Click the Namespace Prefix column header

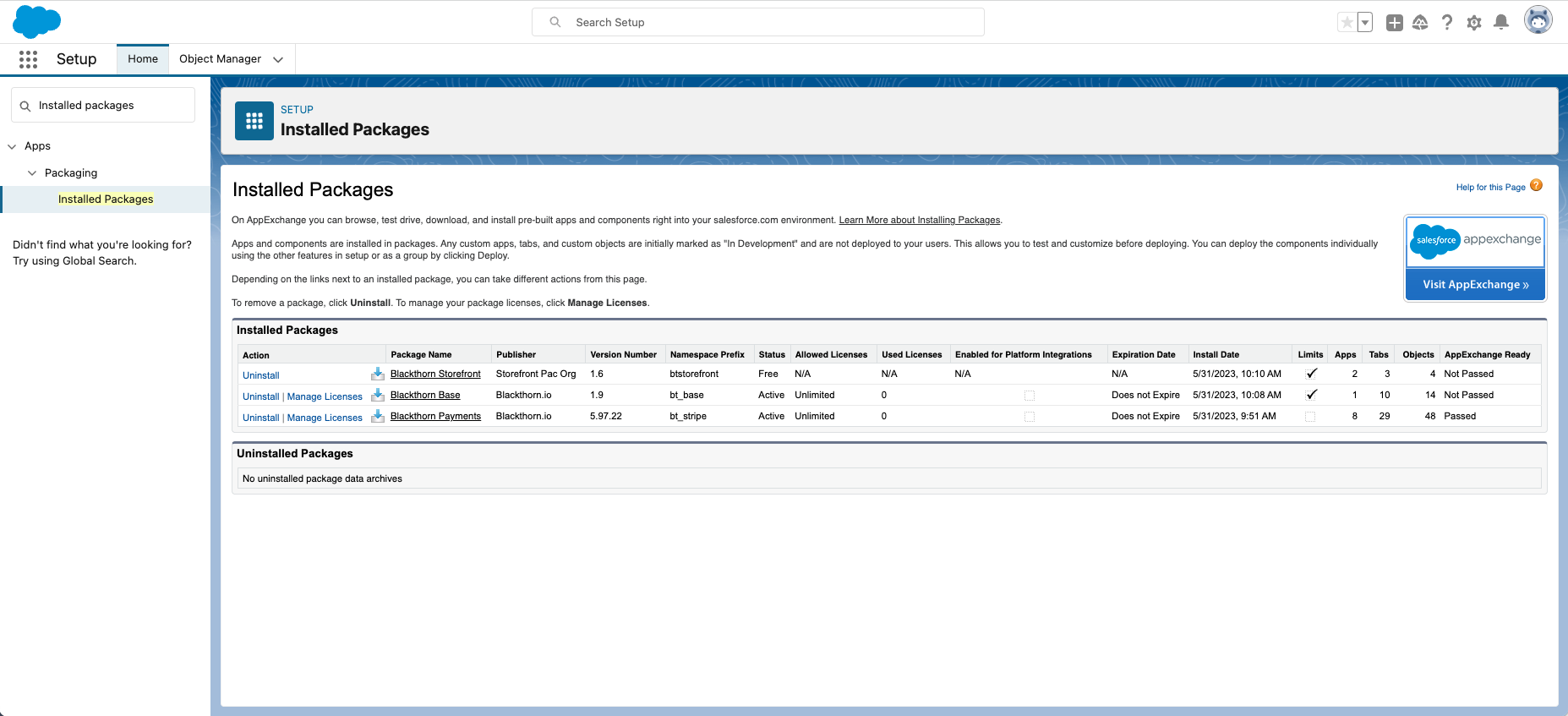point(708,355)
